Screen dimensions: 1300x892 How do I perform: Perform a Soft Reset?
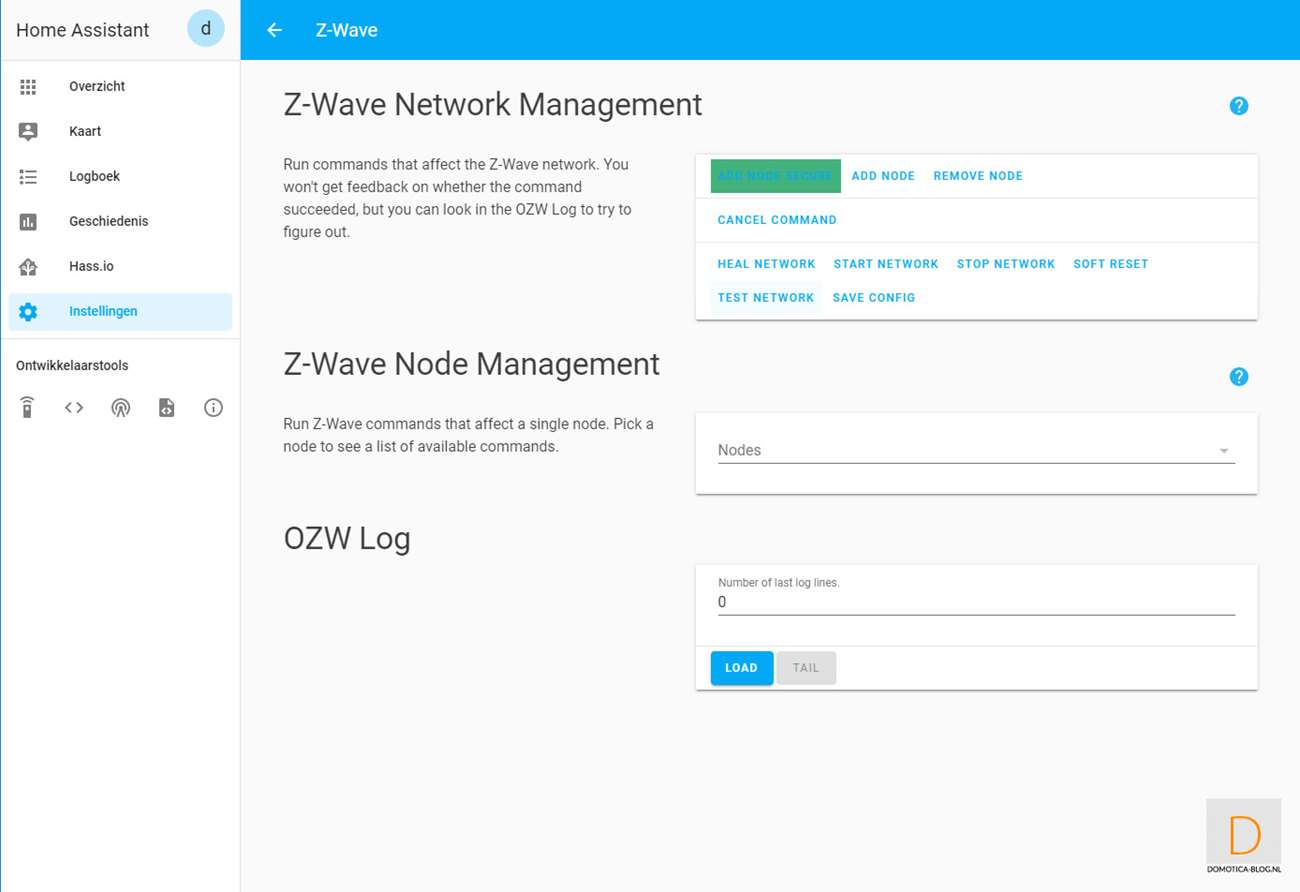click(x=1111, y=264)
